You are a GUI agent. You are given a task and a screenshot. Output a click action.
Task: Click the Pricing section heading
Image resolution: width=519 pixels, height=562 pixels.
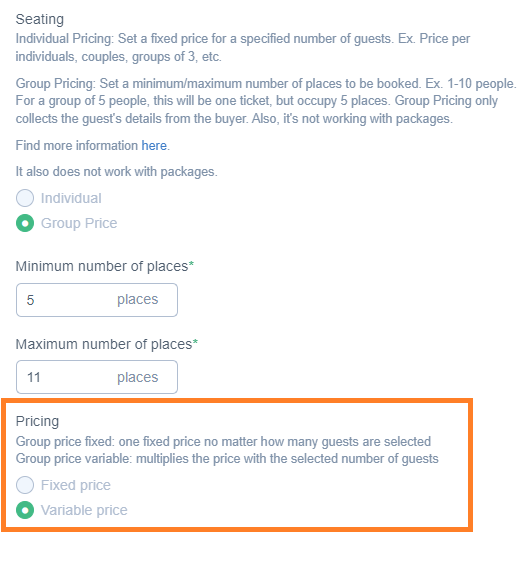[37, 421]
